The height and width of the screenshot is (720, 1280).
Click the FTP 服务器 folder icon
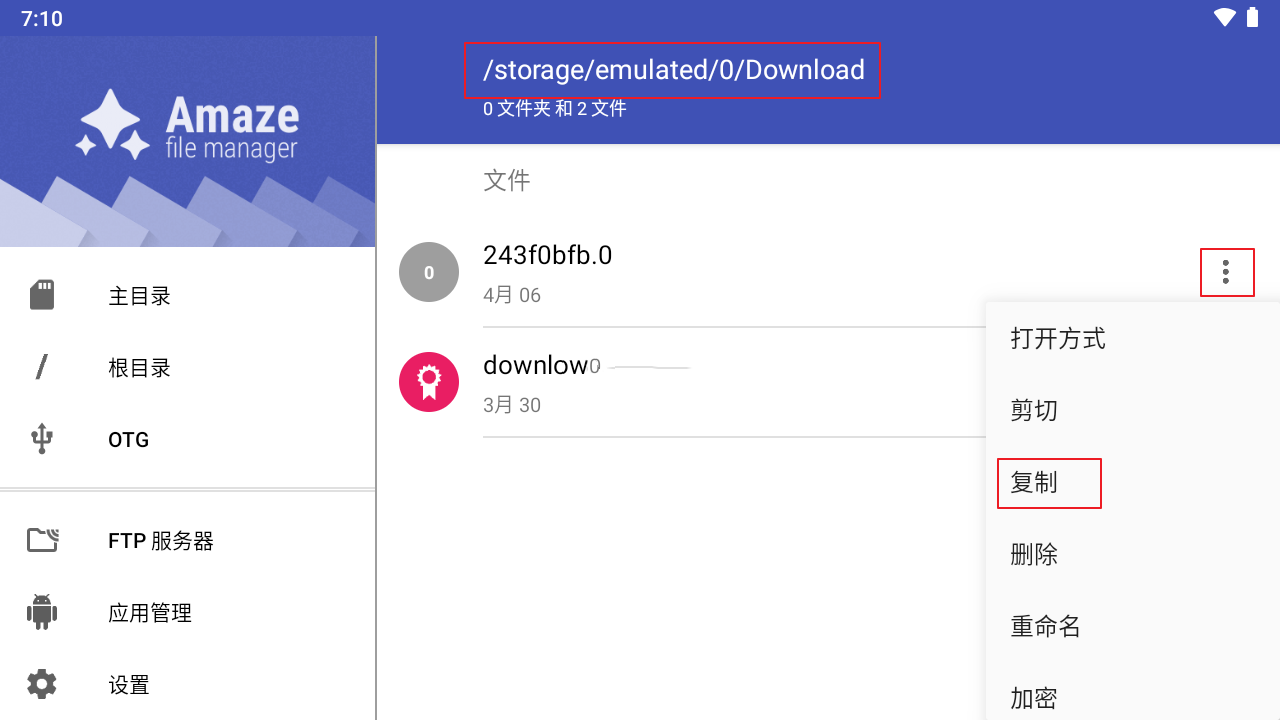coord(42,541)
